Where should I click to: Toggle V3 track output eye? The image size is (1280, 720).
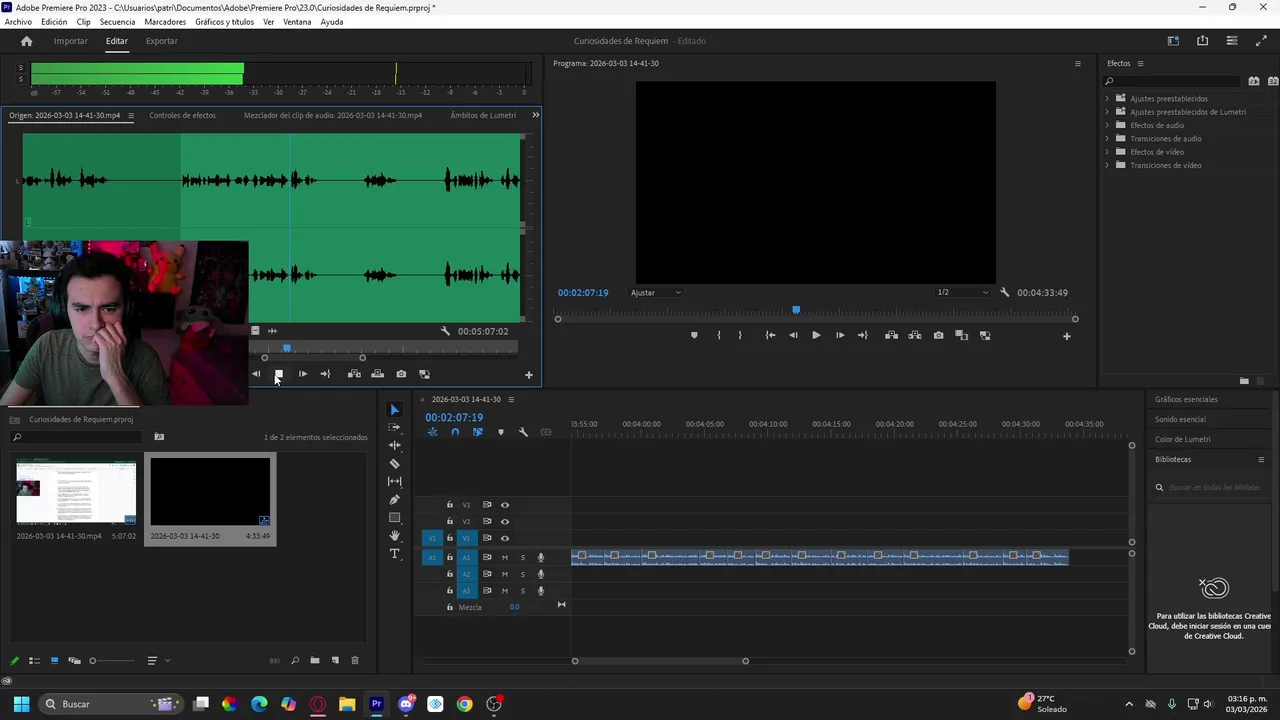504,505
